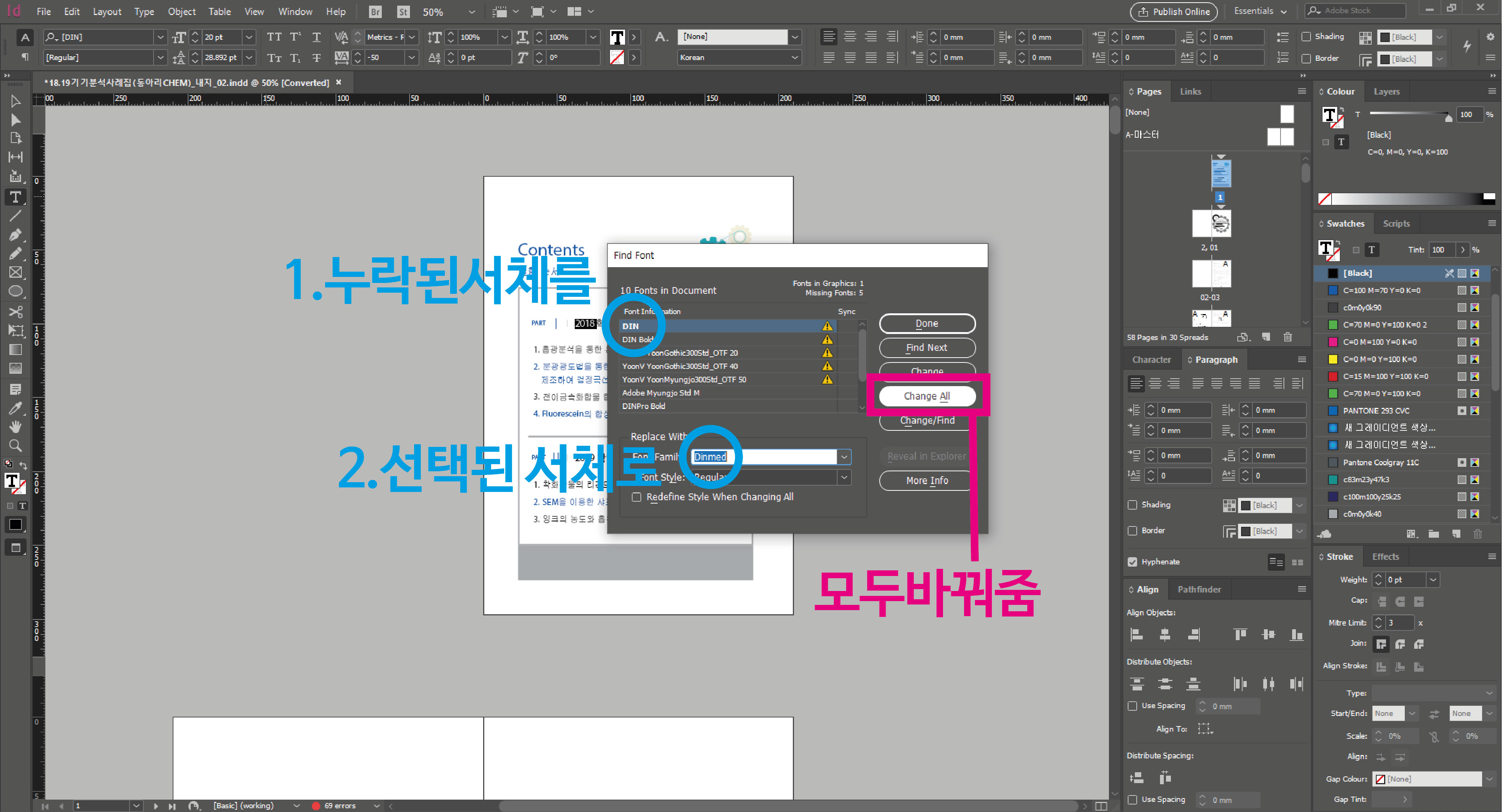Click align left edges icon in Align panel
Screen dimensions: 1502x812
point(1137,635)
